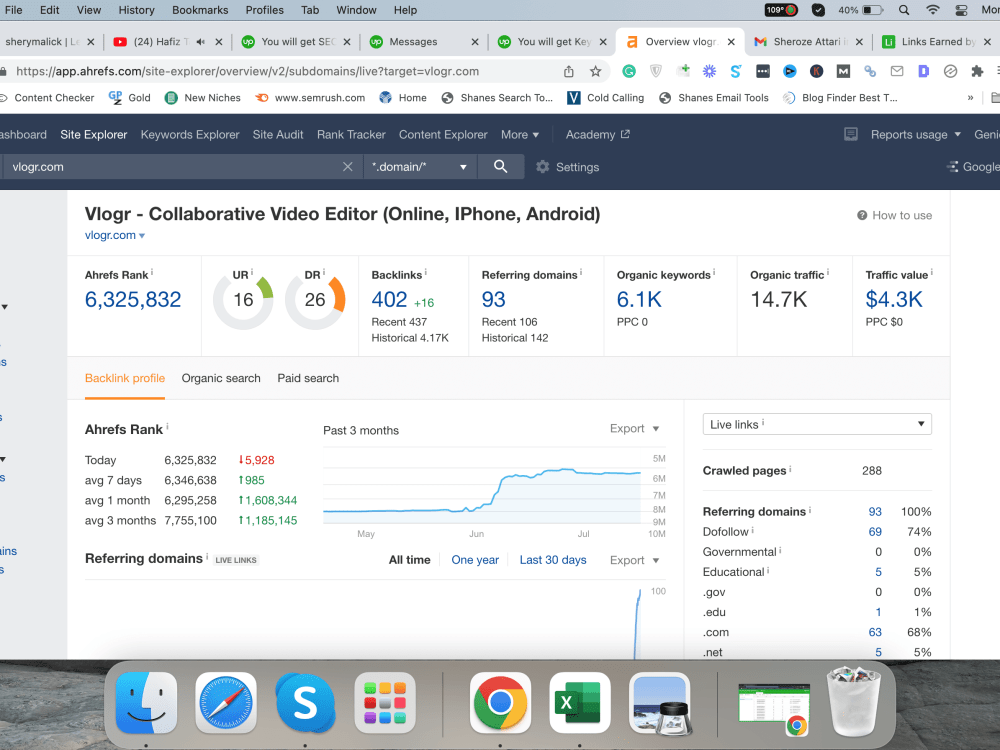This screenshot has width=1000, height=750.
Task: Clear the vlogr.com search field with X
Action: (x=348, y=166)
